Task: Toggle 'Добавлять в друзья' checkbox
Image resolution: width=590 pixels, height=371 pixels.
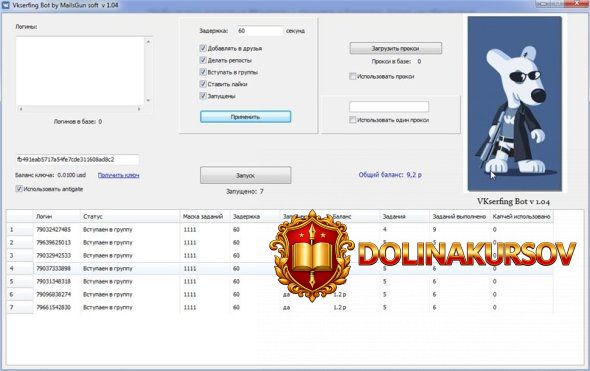Action: tap(203, 48)
